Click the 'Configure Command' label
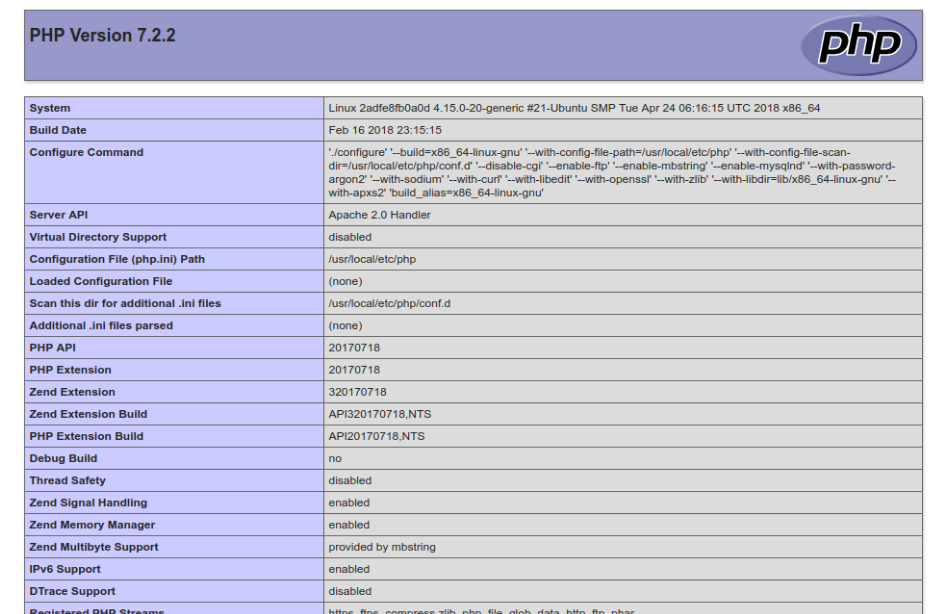Screen dimensions: 935x614 pyautogui.click(x=86, y=152)
